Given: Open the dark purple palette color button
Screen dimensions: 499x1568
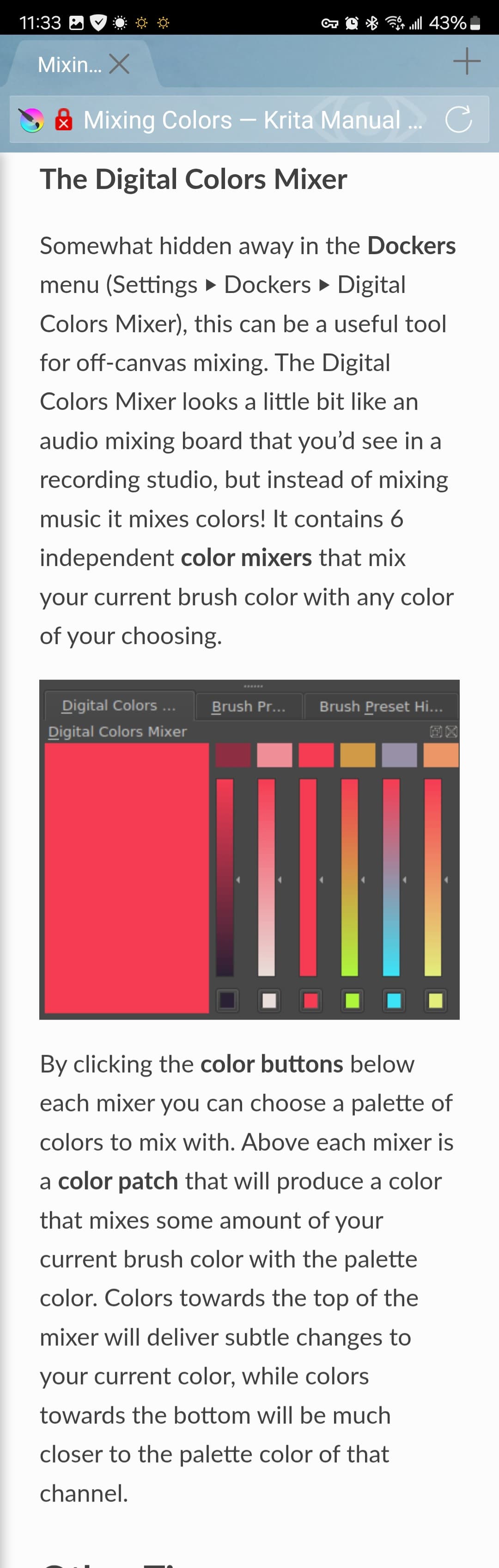Looking at the screenshot, I should [x=228, y=1001].
